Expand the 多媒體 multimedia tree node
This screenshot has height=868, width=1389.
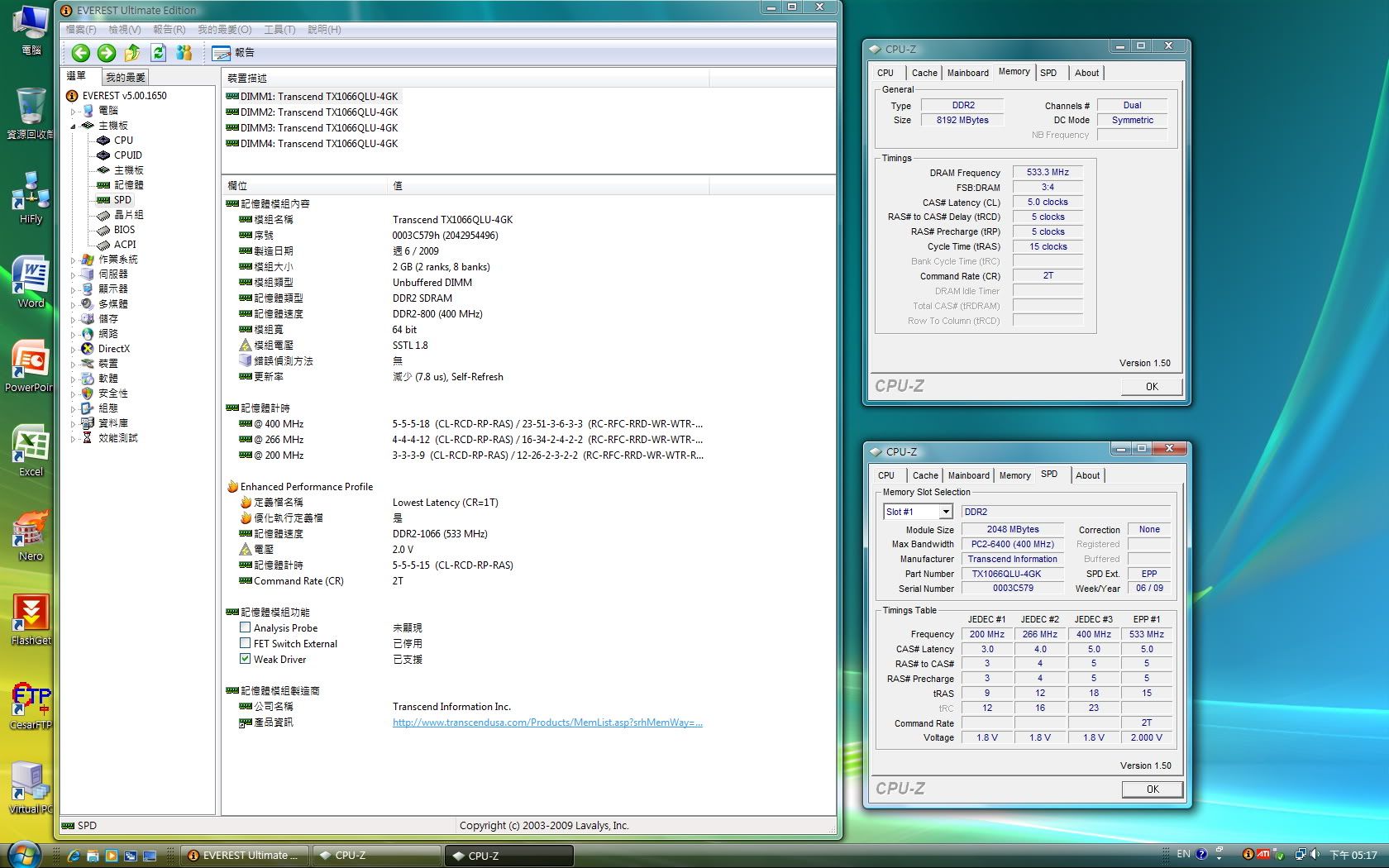point(73,304)
